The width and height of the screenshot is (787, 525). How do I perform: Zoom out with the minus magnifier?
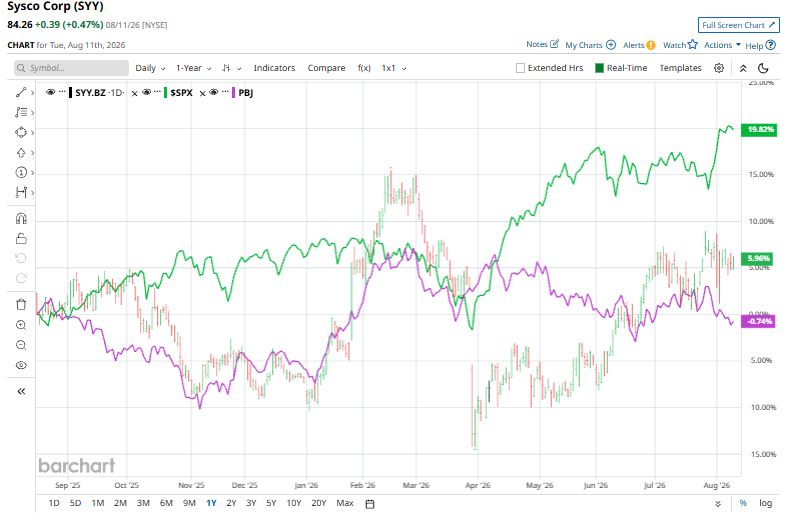point(21,345)
